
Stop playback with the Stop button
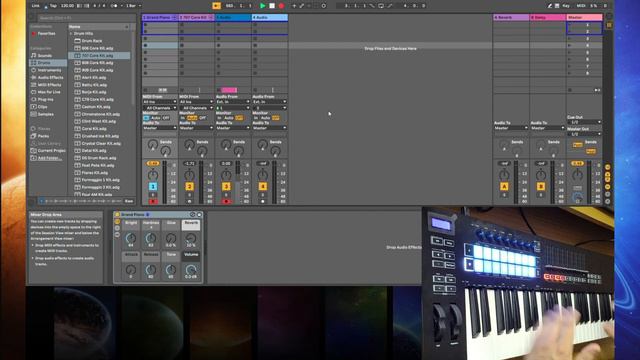click(x=272, y=6)
